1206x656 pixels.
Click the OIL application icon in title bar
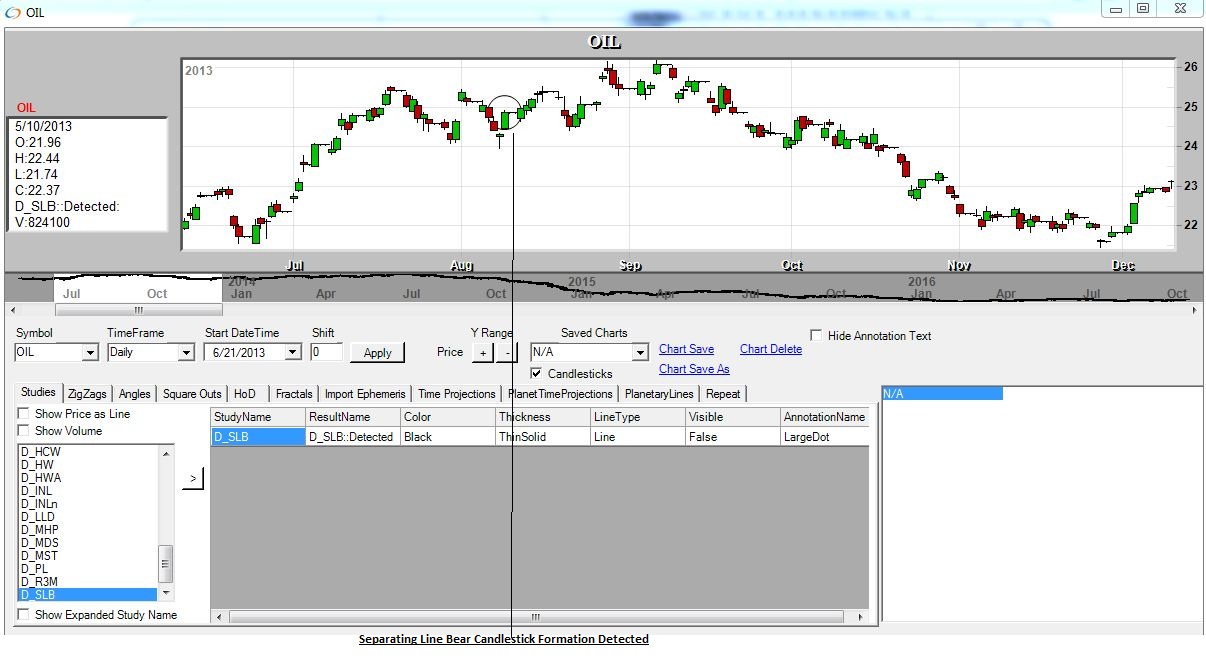click(x=13, y=12)
